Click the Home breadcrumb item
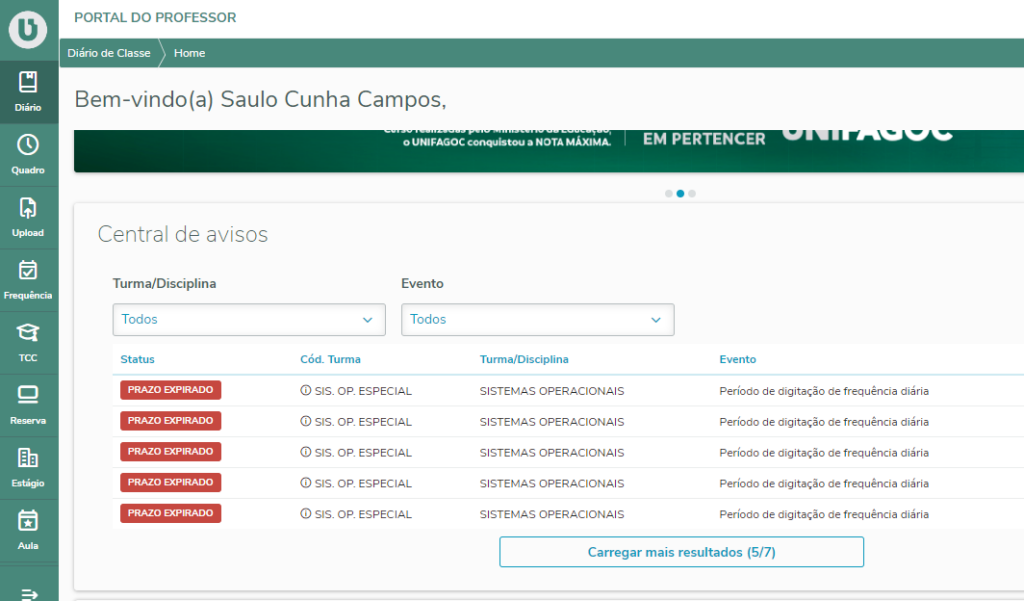 [190, 53]
